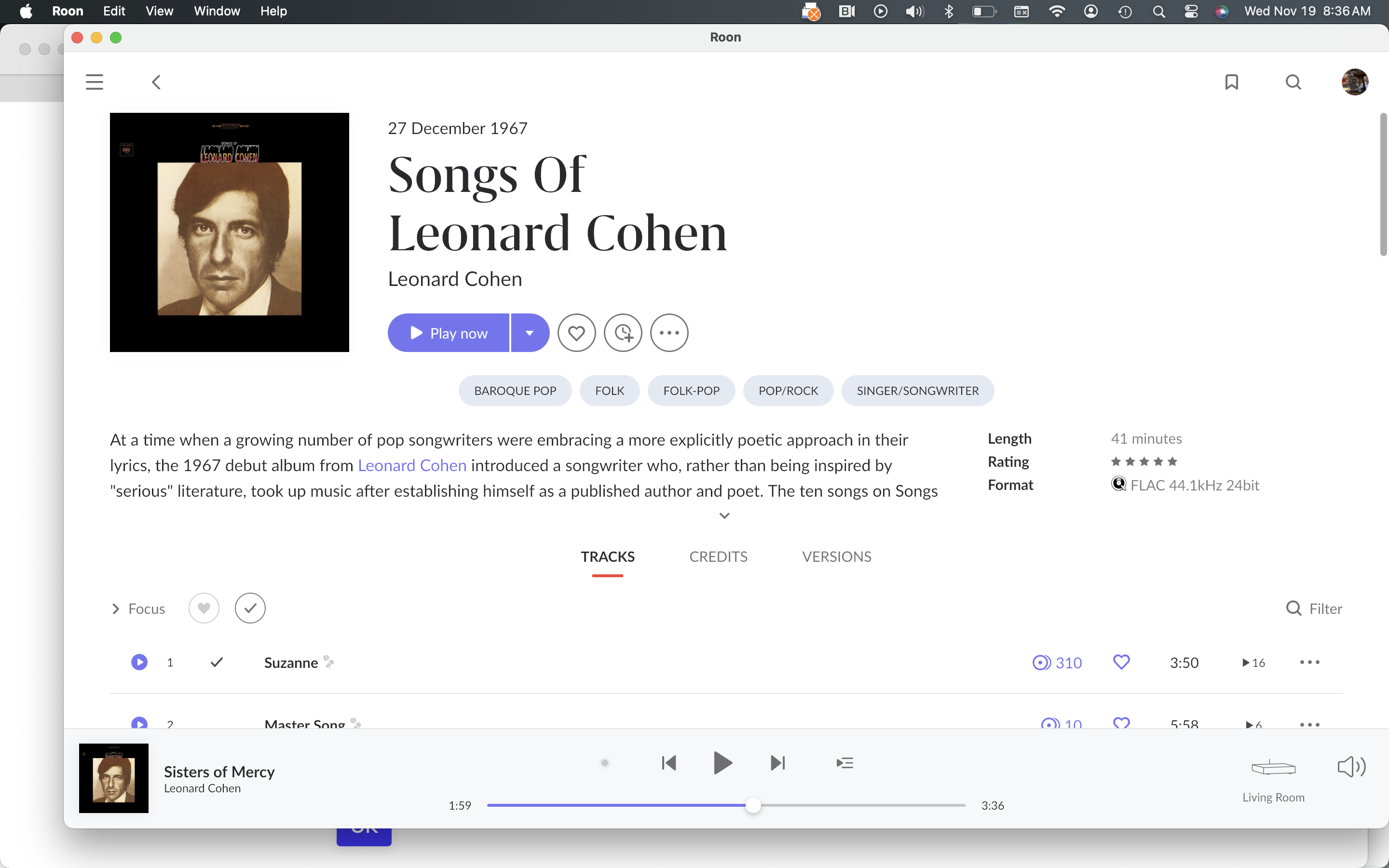Toggle the picked tracks checkmark filter
1389x868 pixels.
[x=250, y=608]
